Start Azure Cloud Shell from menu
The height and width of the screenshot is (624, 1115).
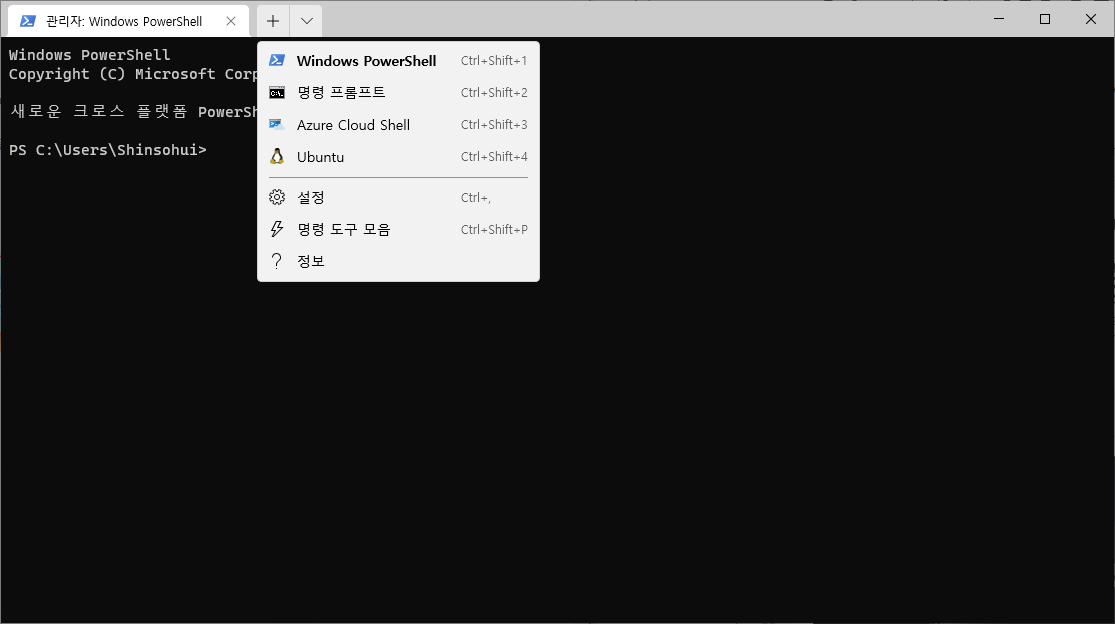tap(398, 124)
